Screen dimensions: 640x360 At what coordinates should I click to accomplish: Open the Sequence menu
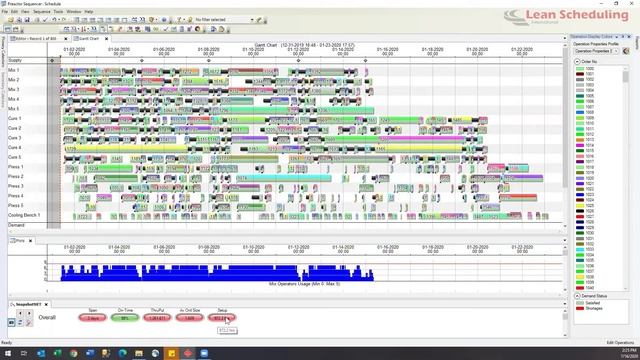coord(42,12)
